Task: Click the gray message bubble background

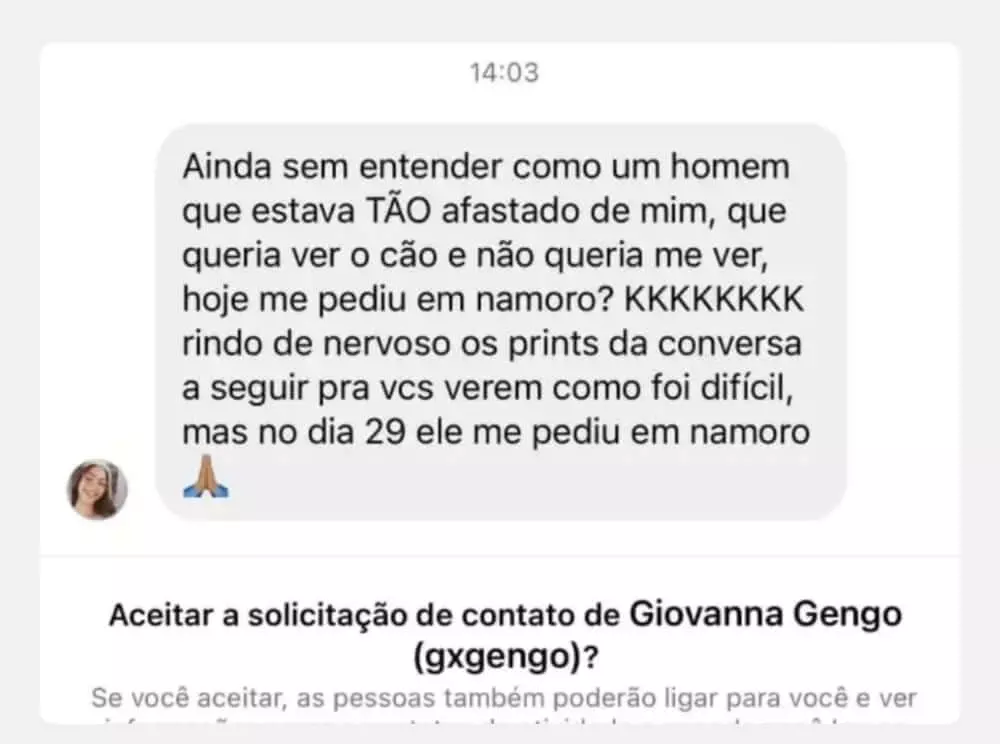Action: 501,322
